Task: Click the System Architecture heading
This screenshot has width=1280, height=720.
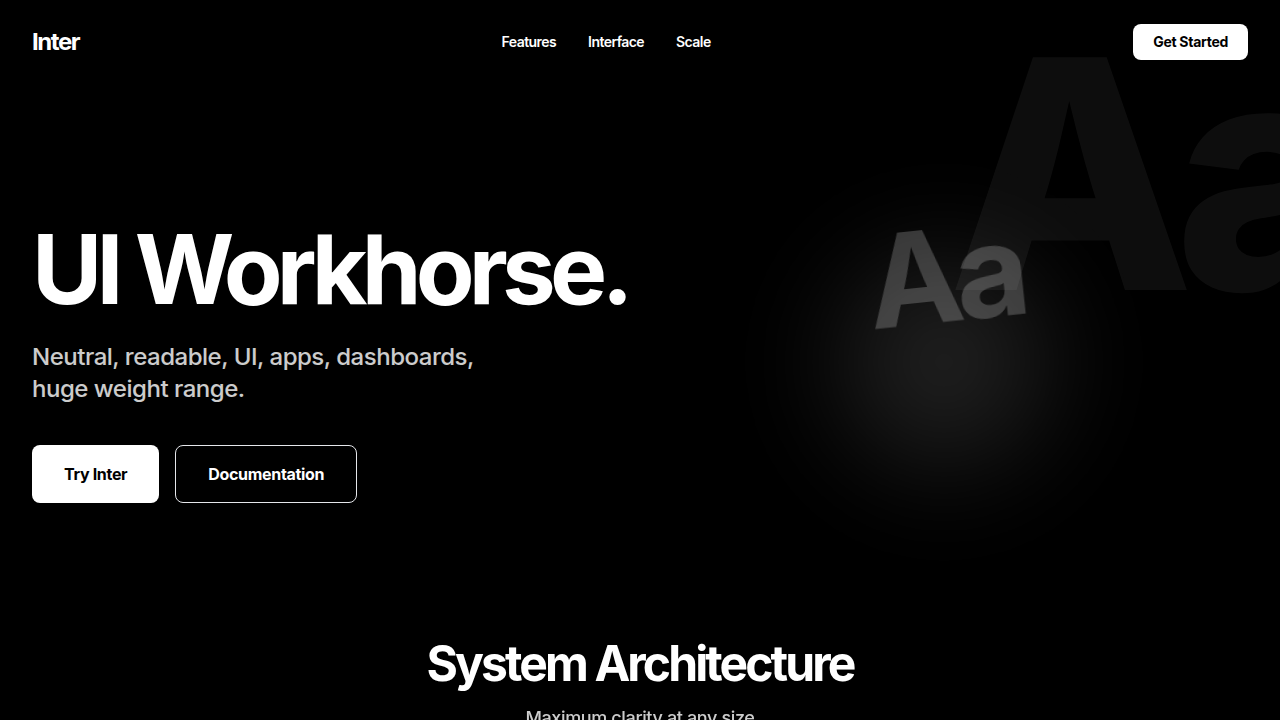Action: [640, 664]
